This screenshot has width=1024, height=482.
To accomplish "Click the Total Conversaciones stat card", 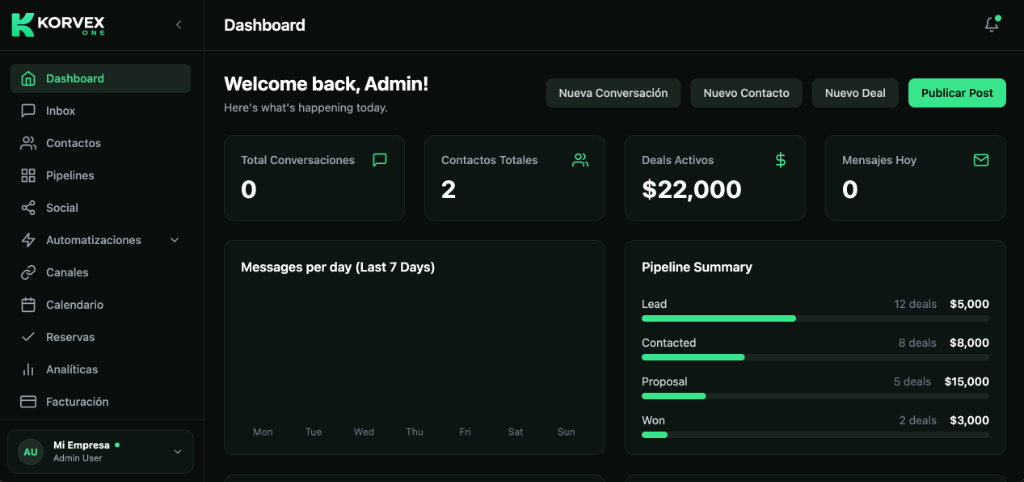I will (x=314, y=178).
